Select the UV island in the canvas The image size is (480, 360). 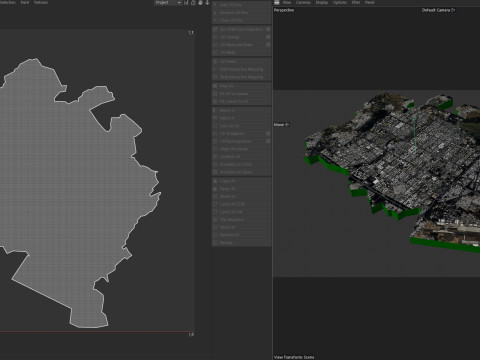(73, 187)
